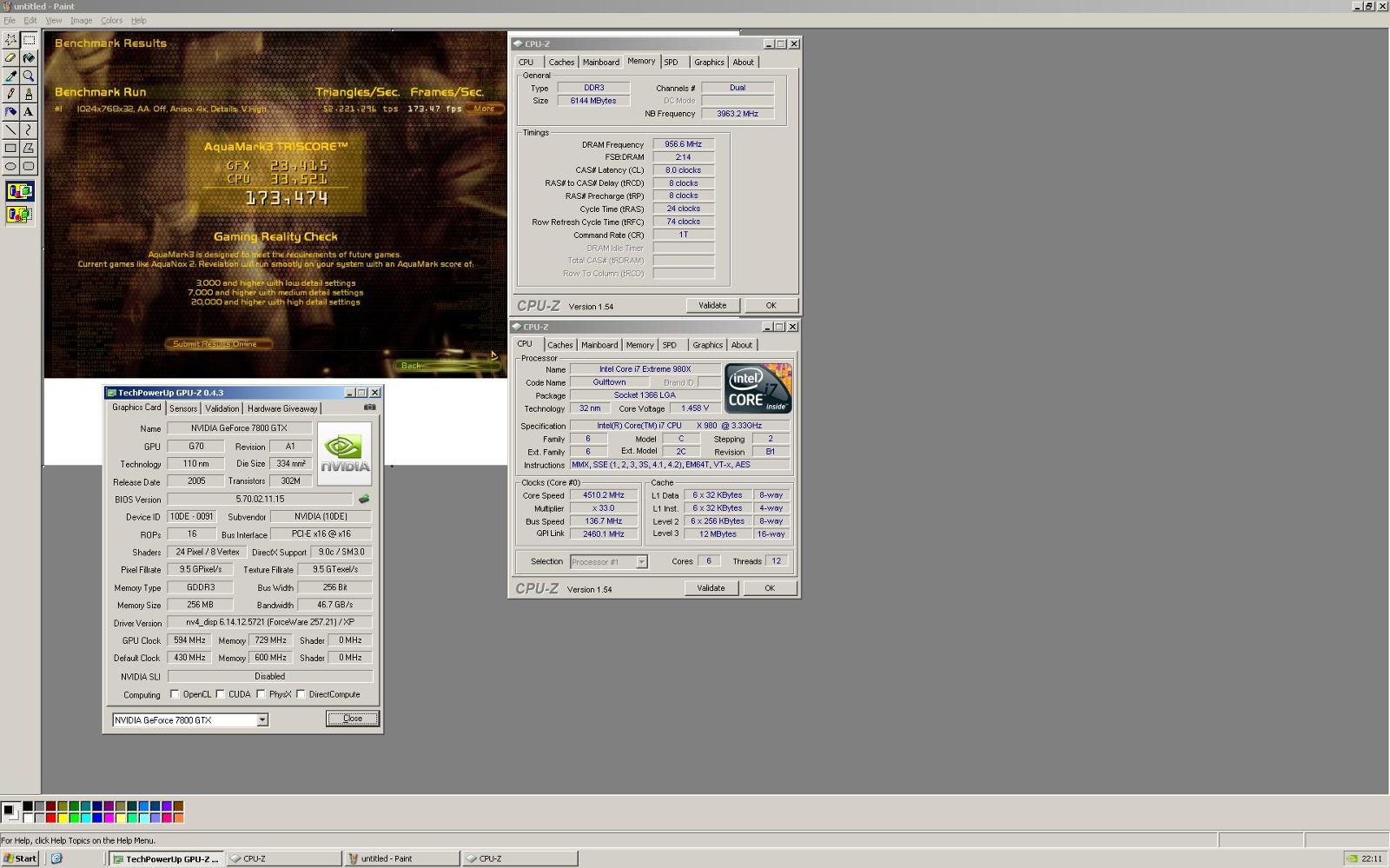Open the Processor #1 selection dropdown

(x=641, y=562)
